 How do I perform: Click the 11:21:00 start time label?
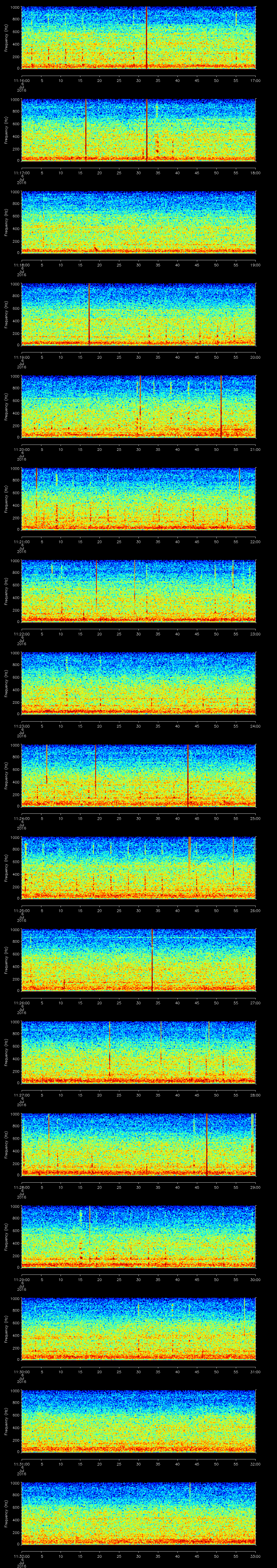(22, 542)
